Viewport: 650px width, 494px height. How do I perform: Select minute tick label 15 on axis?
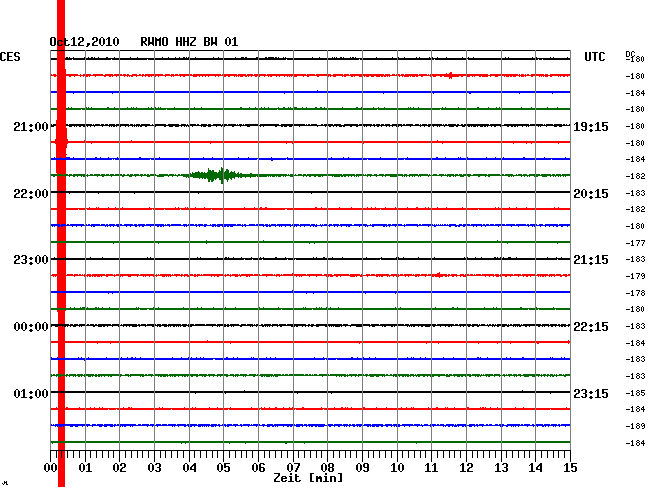click(570, 468)
